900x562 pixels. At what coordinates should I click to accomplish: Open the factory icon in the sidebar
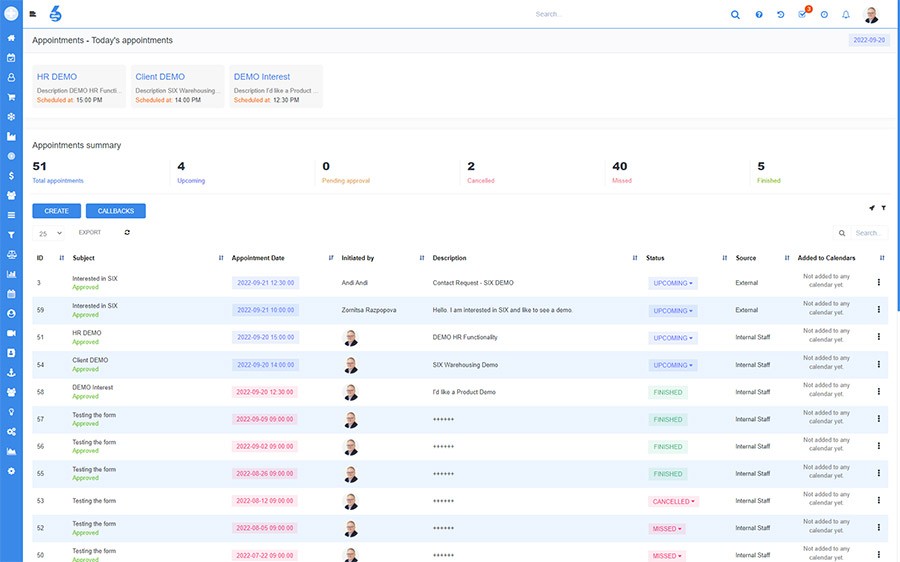pos(11,136)
